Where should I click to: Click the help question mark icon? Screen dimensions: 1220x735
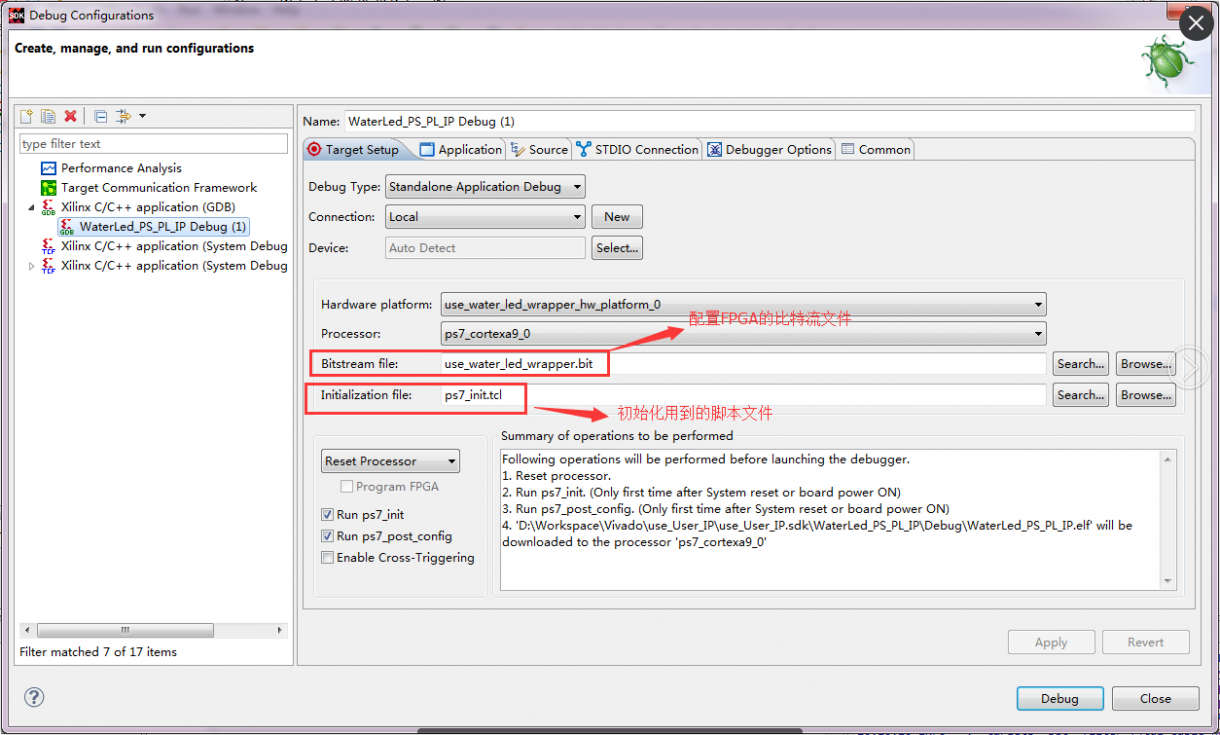point(34,697)
